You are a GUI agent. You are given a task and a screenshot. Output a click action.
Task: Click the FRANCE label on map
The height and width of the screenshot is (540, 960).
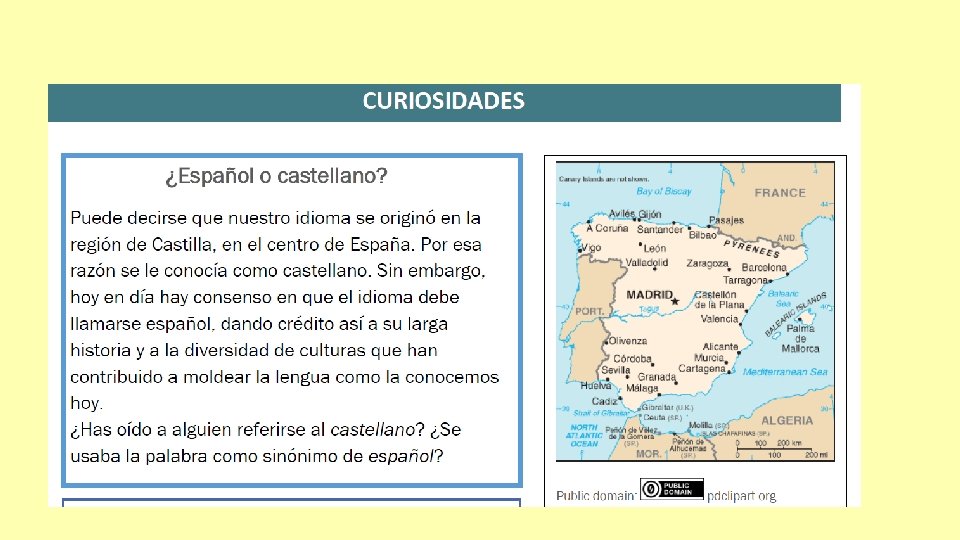click(780, 193)
